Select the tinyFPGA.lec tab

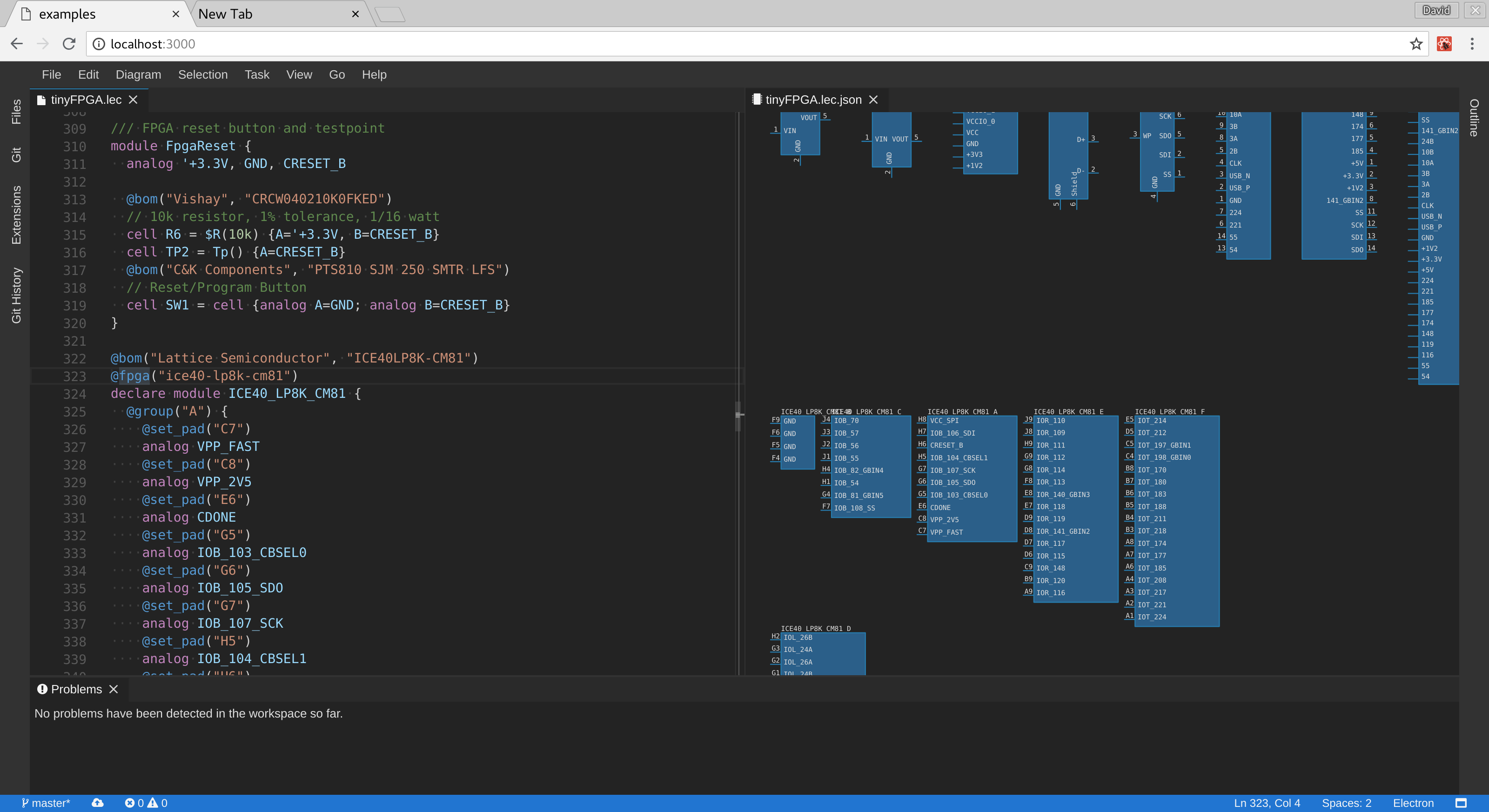point(85,99)
